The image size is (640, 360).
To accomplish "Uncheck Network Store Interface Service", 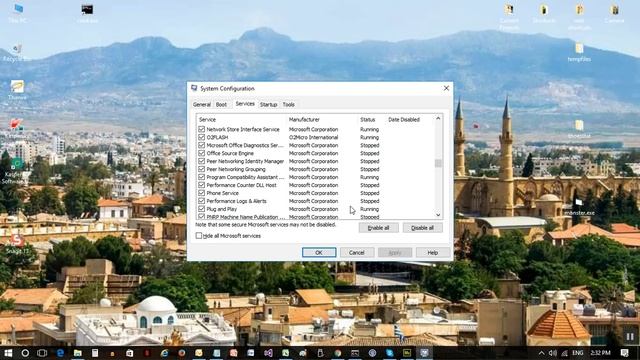I will pyautogui.click(x=201, y=129).
